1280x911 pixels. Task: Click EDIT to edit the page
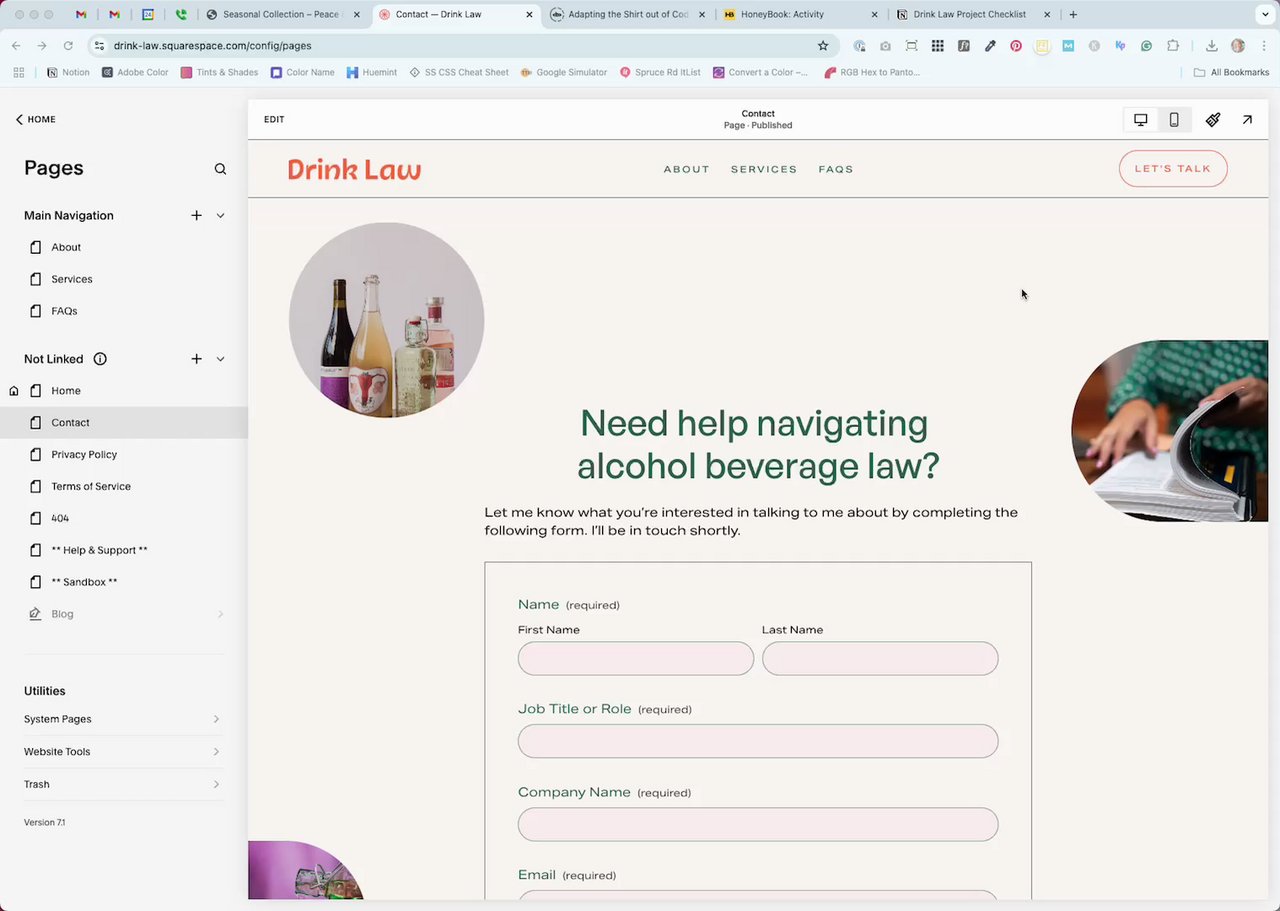click(274, 120)
